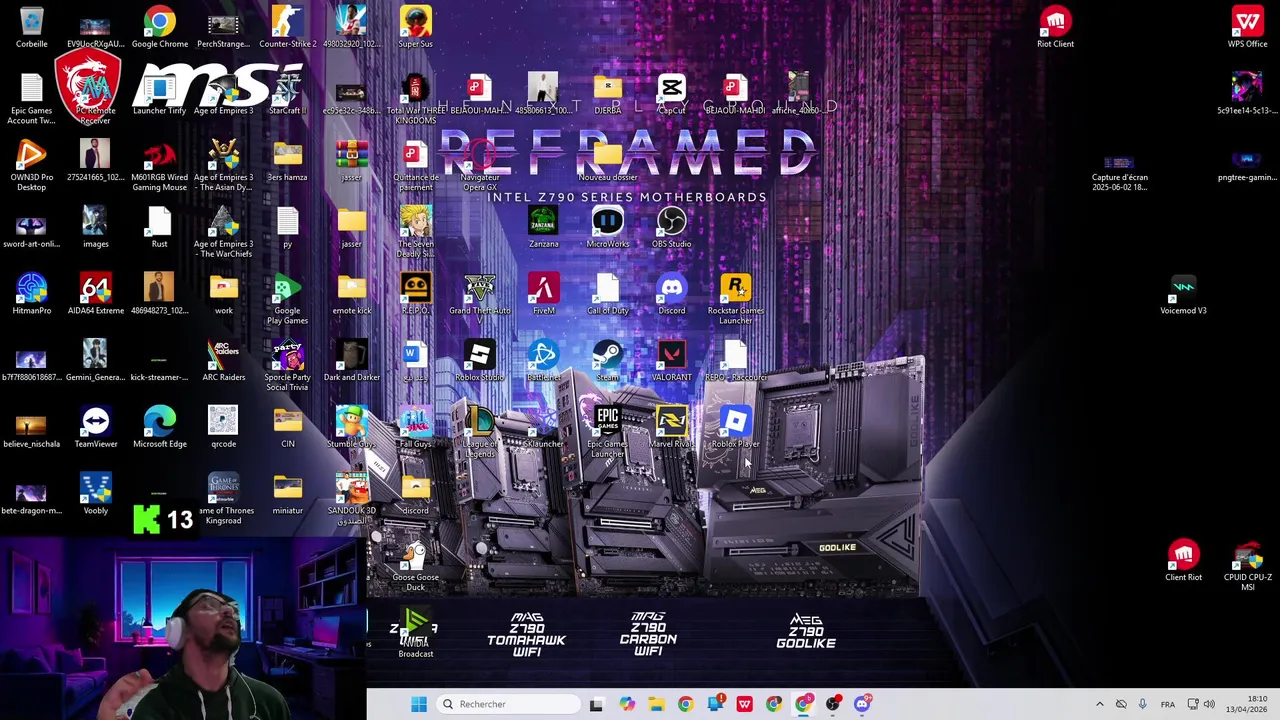1280x720 pixels.
Task: Open the Zanzana desktop shortcut
Action: 543,228
